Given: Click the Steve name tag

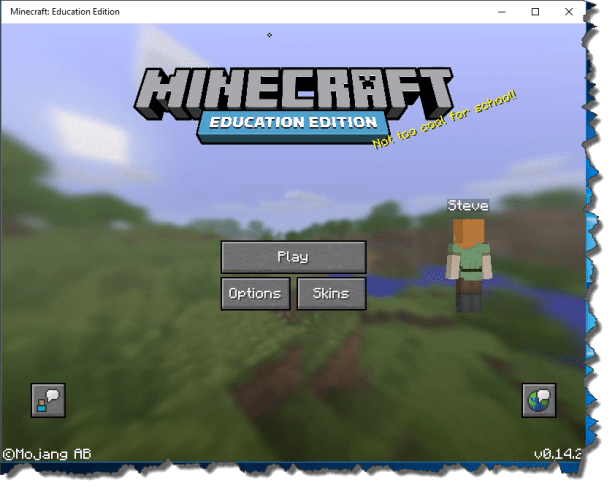Looking at the screenshot, I should pos(468,205).
